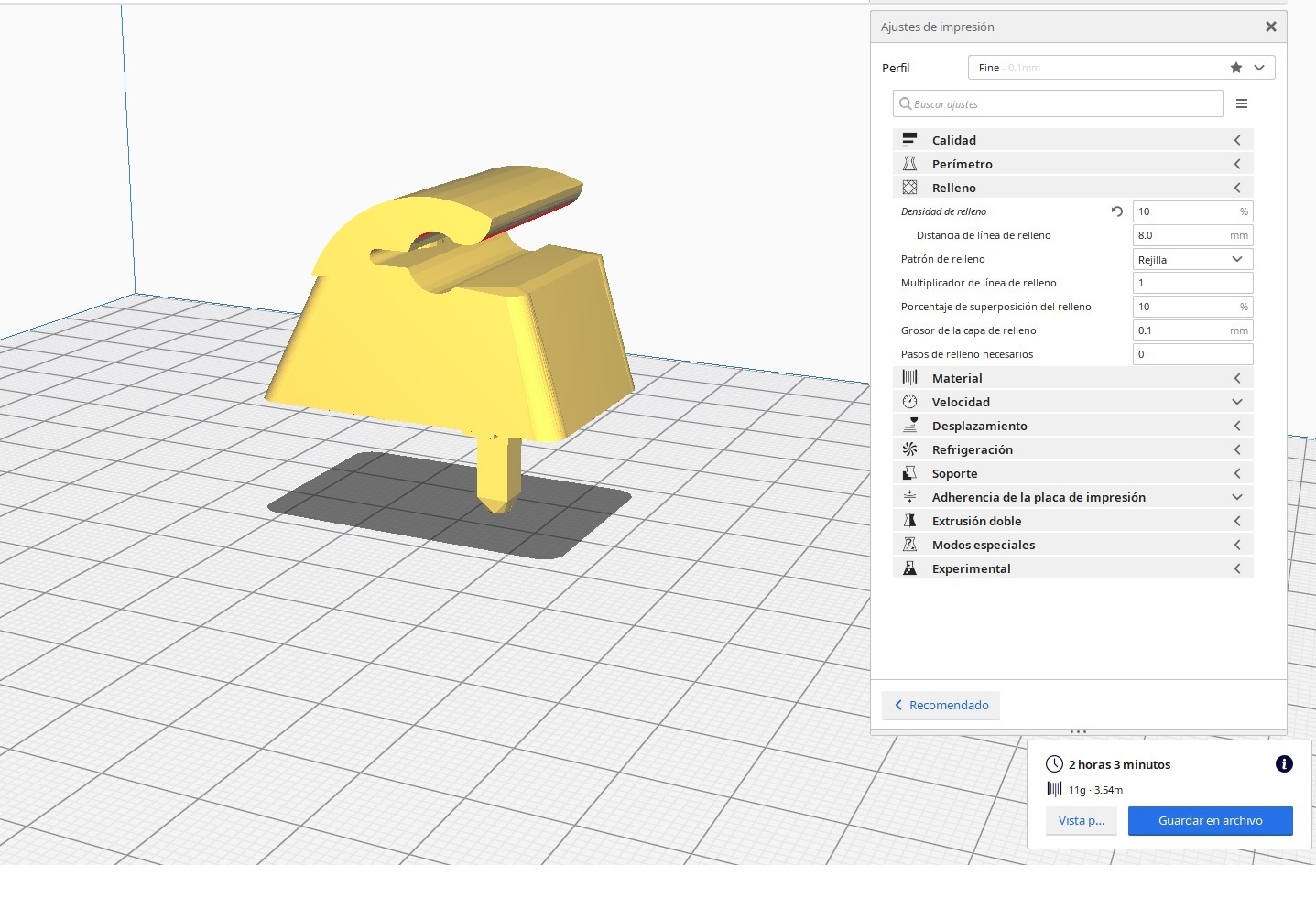Click the star icon in profile selector
The image size is (1316, 908).
[1236, 68]
